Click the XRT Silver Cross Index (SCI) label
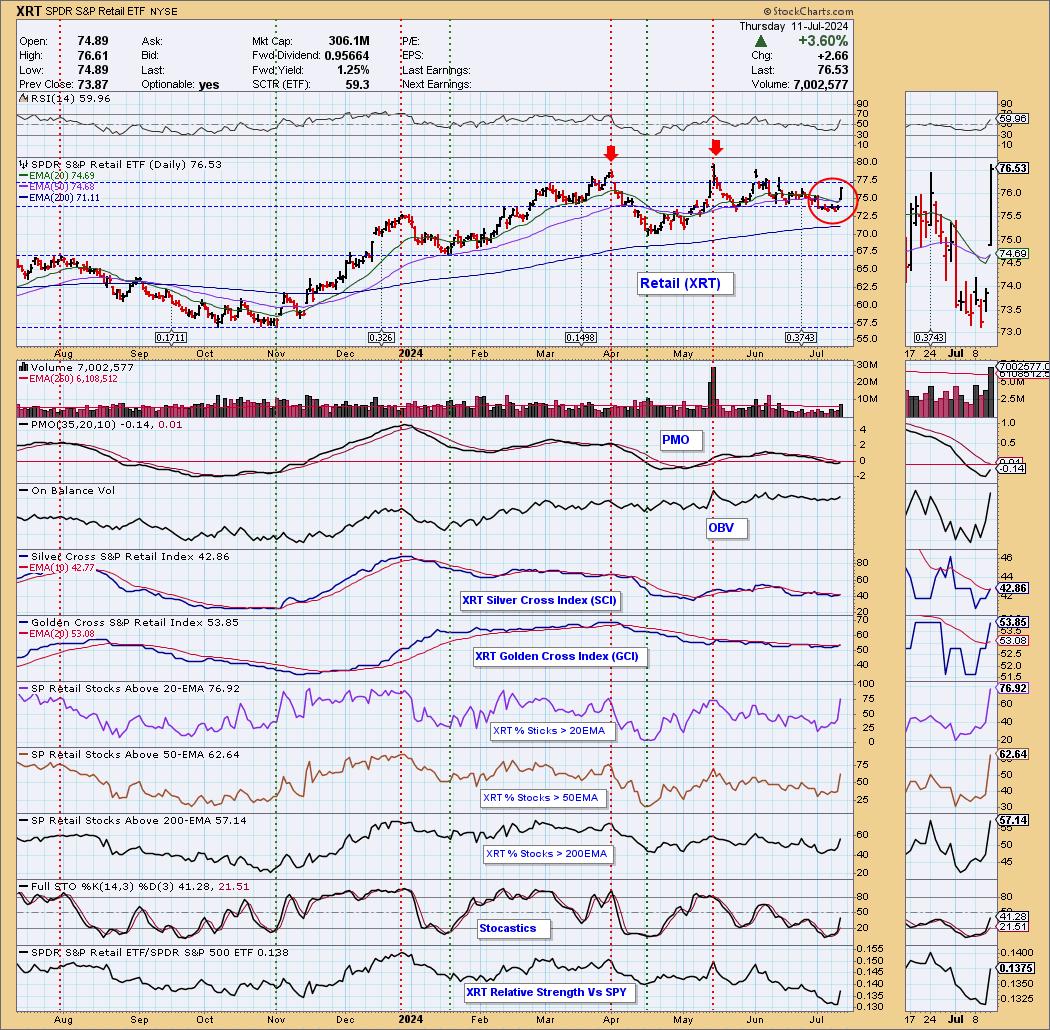This screenshot has height=1030, width=1050. (539, 600)
